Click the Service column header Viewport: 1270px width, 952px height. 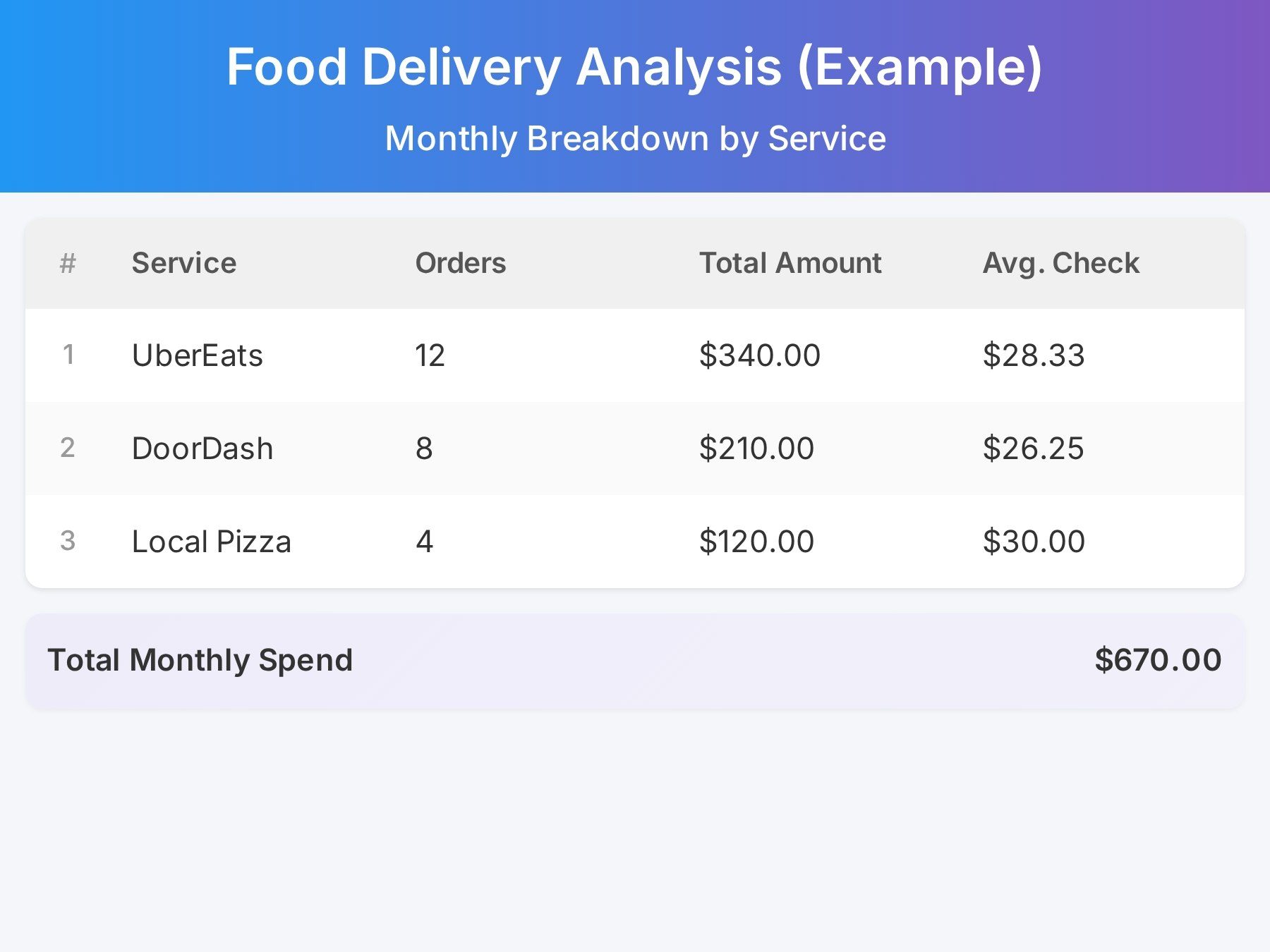click(183, 262)
